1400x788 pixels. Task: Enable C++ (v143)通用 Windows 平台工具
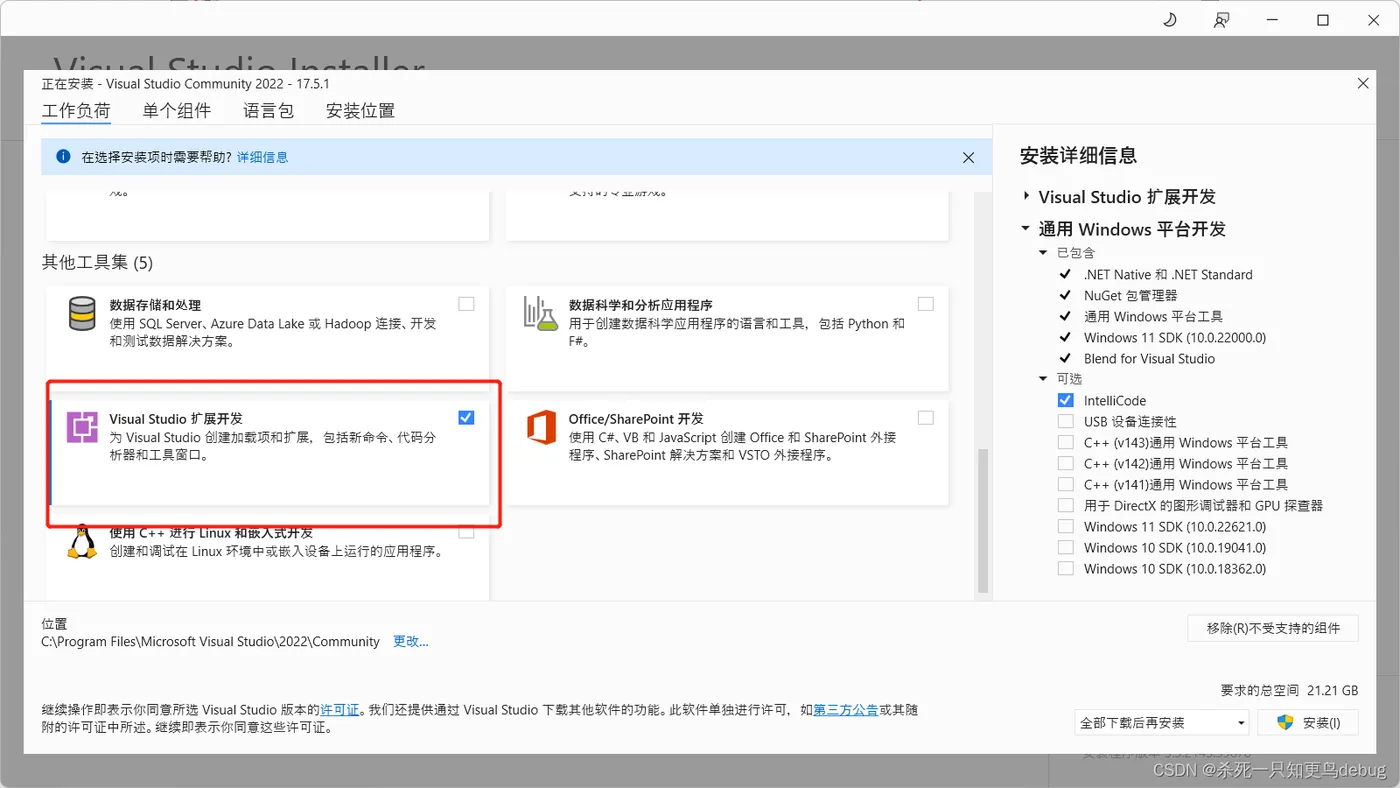[x=1066, y=442]
